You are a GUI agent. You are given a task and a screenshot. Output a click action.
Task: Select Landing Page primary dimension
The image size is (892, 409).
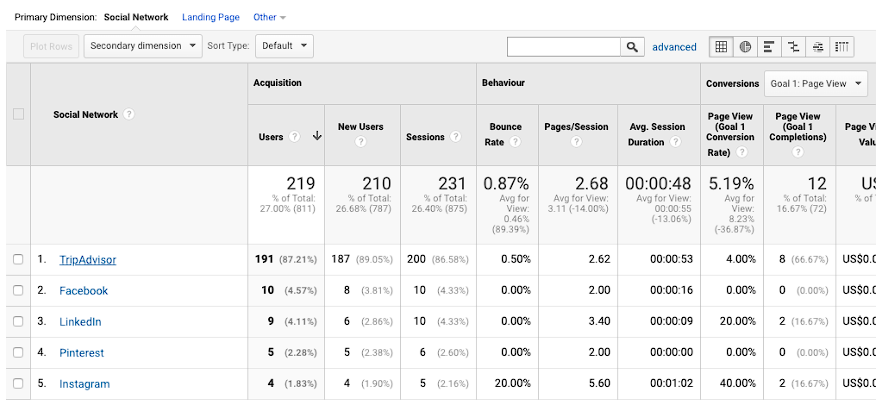pyautogui.click(x=210, y=17)
